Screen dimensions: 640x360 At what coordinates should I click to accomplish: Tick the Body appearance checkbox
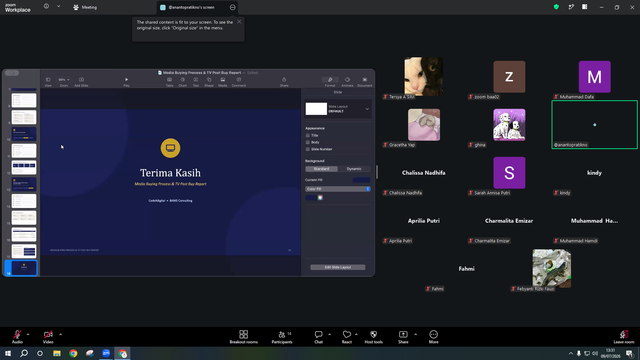[308, 142]
